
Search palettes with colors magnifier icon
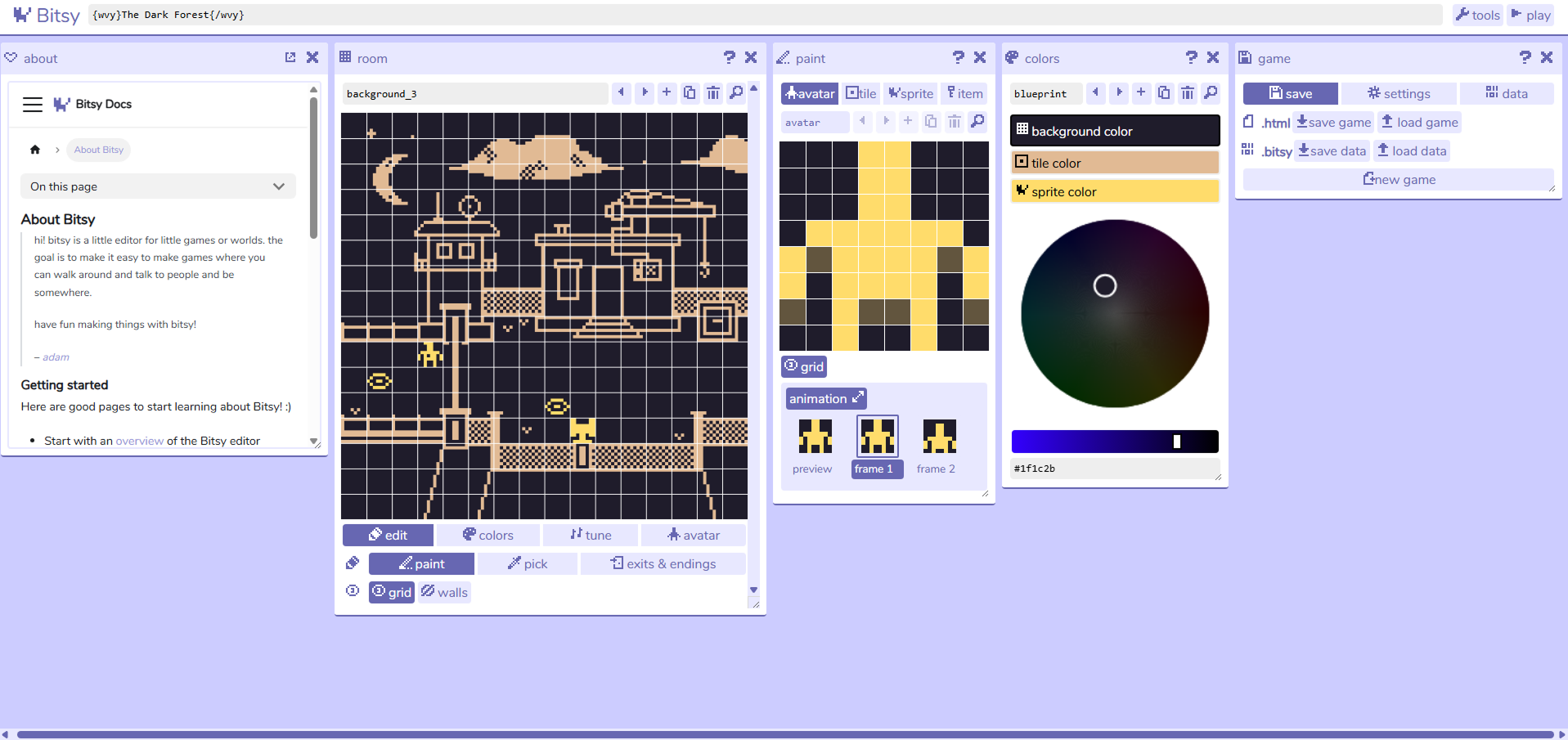[1211, 92]
